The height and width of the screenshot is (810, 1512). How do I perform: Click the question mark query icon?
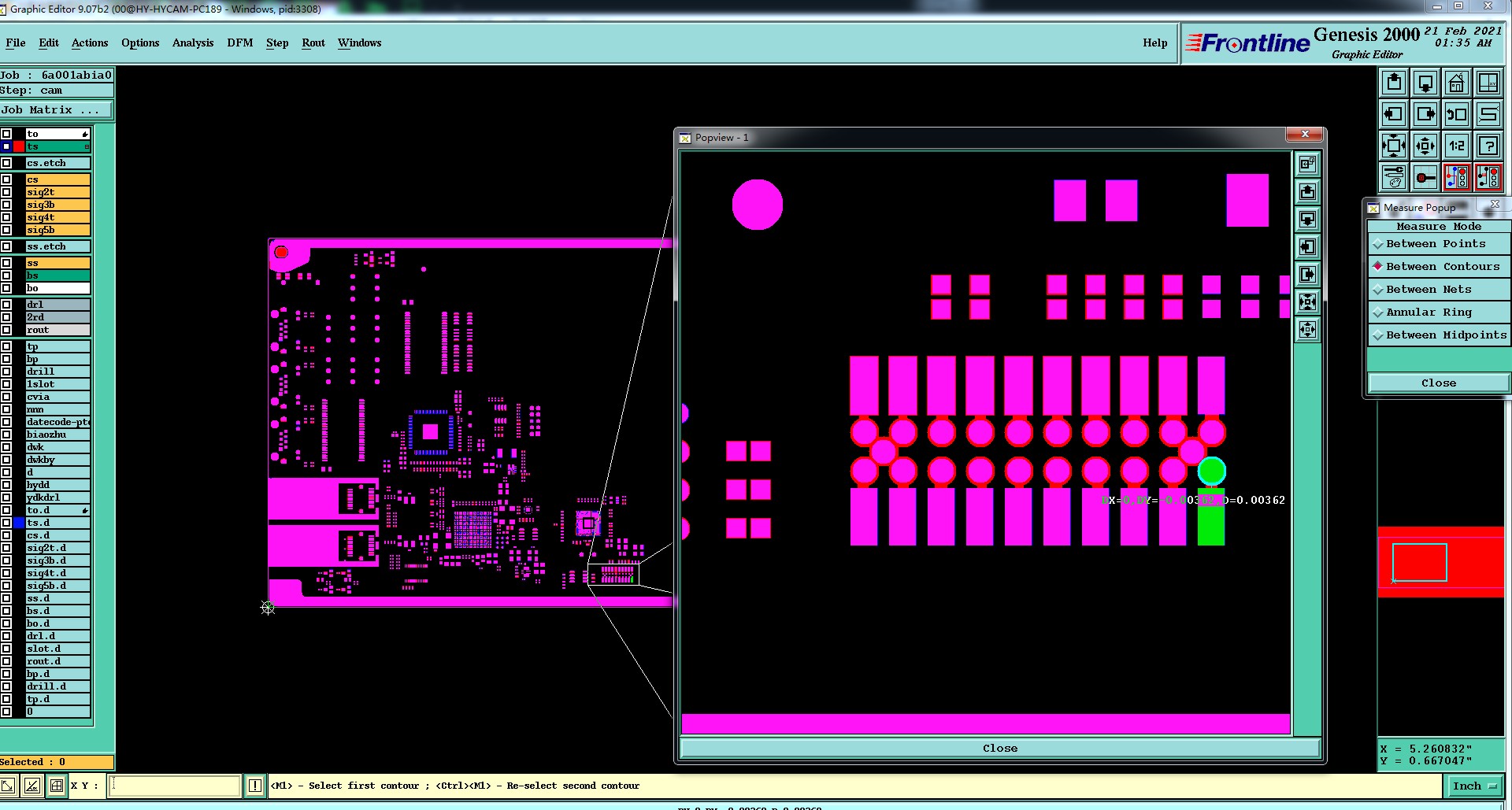point(1488,146)
